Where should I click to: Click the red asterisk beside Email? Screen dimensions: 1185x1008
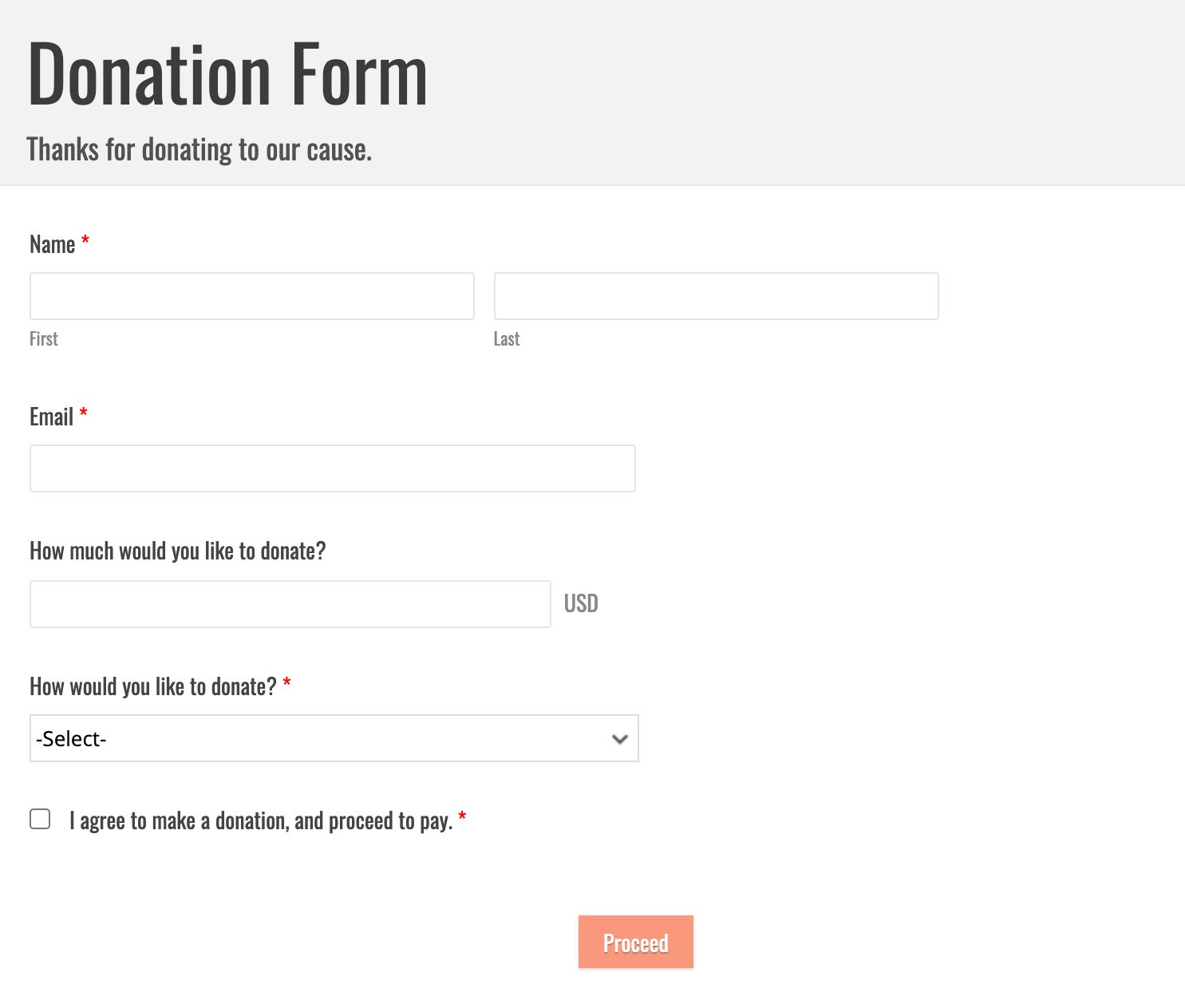click(84, 413)
